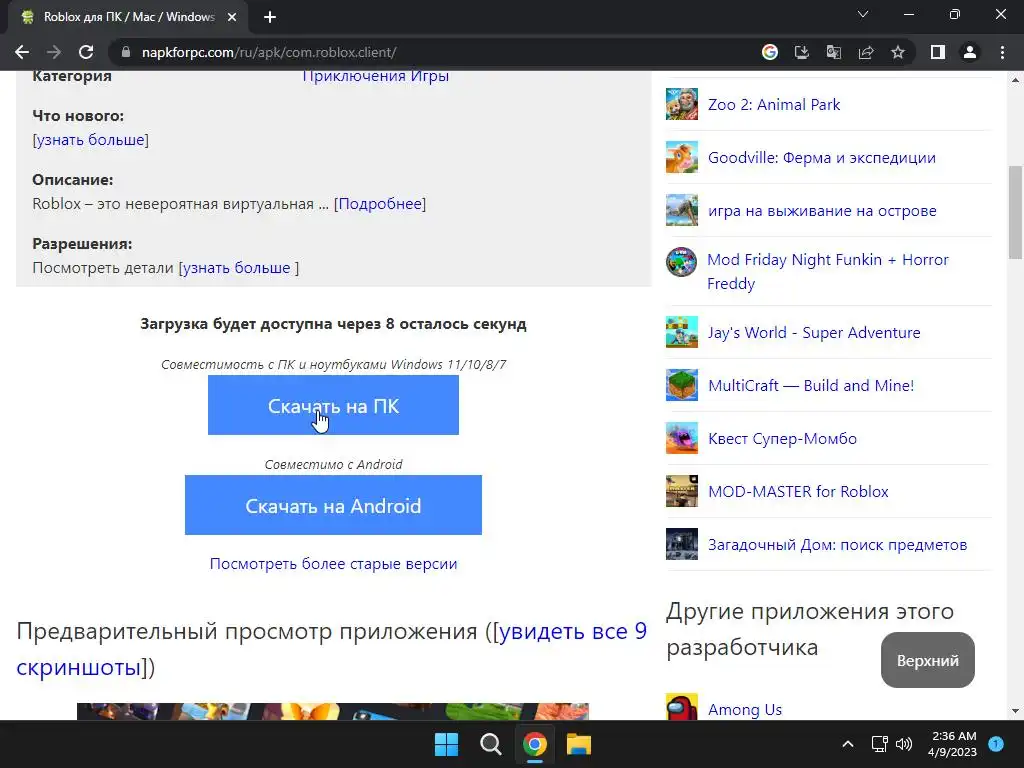Viewport: 1024px width, 768px height.
Task: Click the MOD-MASTER for Roblox icon
Action: pos(682,491)
